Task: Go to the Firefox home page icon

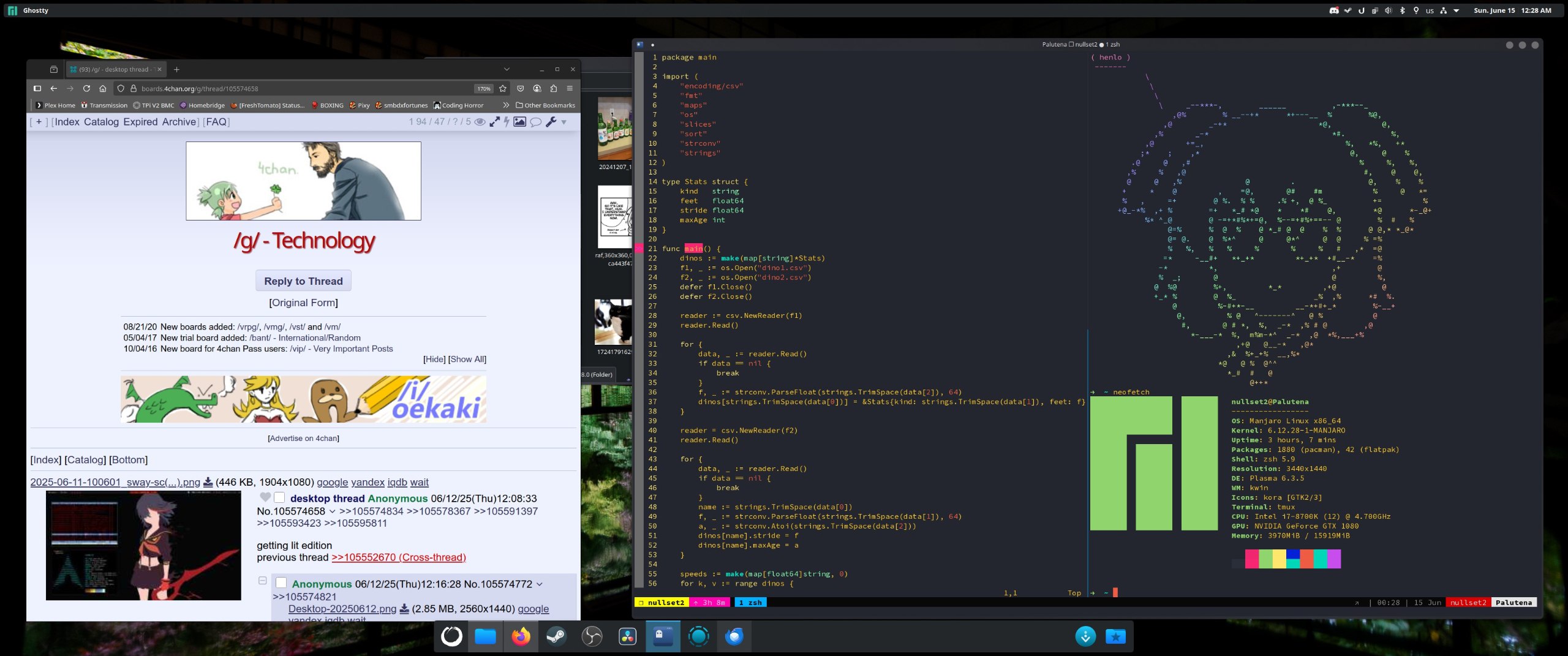Action: click(x=103, y=88)
